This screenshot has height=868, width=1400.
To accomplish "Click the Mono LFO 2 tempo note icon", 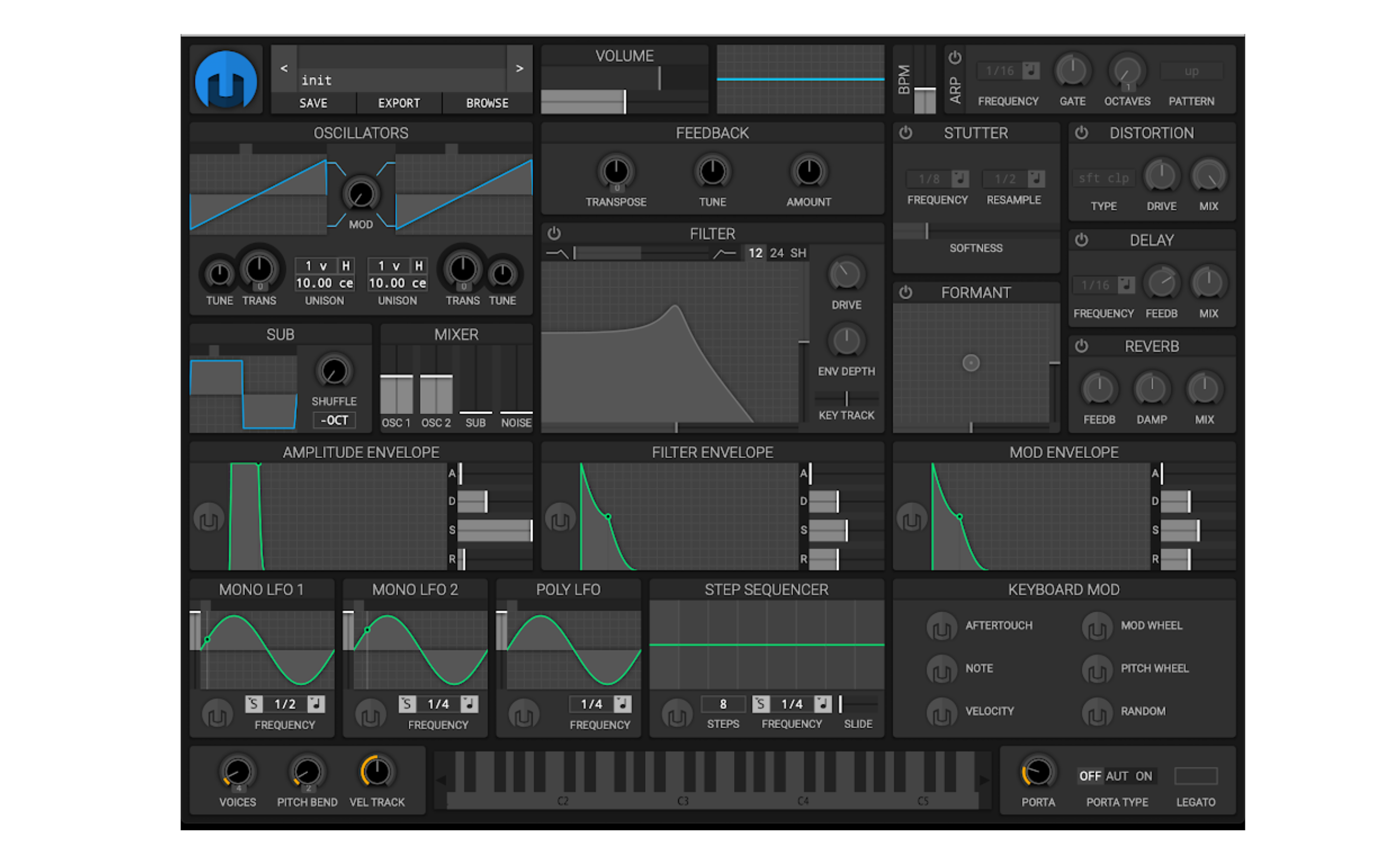I will pyautogui.click(x=469, y=704).
